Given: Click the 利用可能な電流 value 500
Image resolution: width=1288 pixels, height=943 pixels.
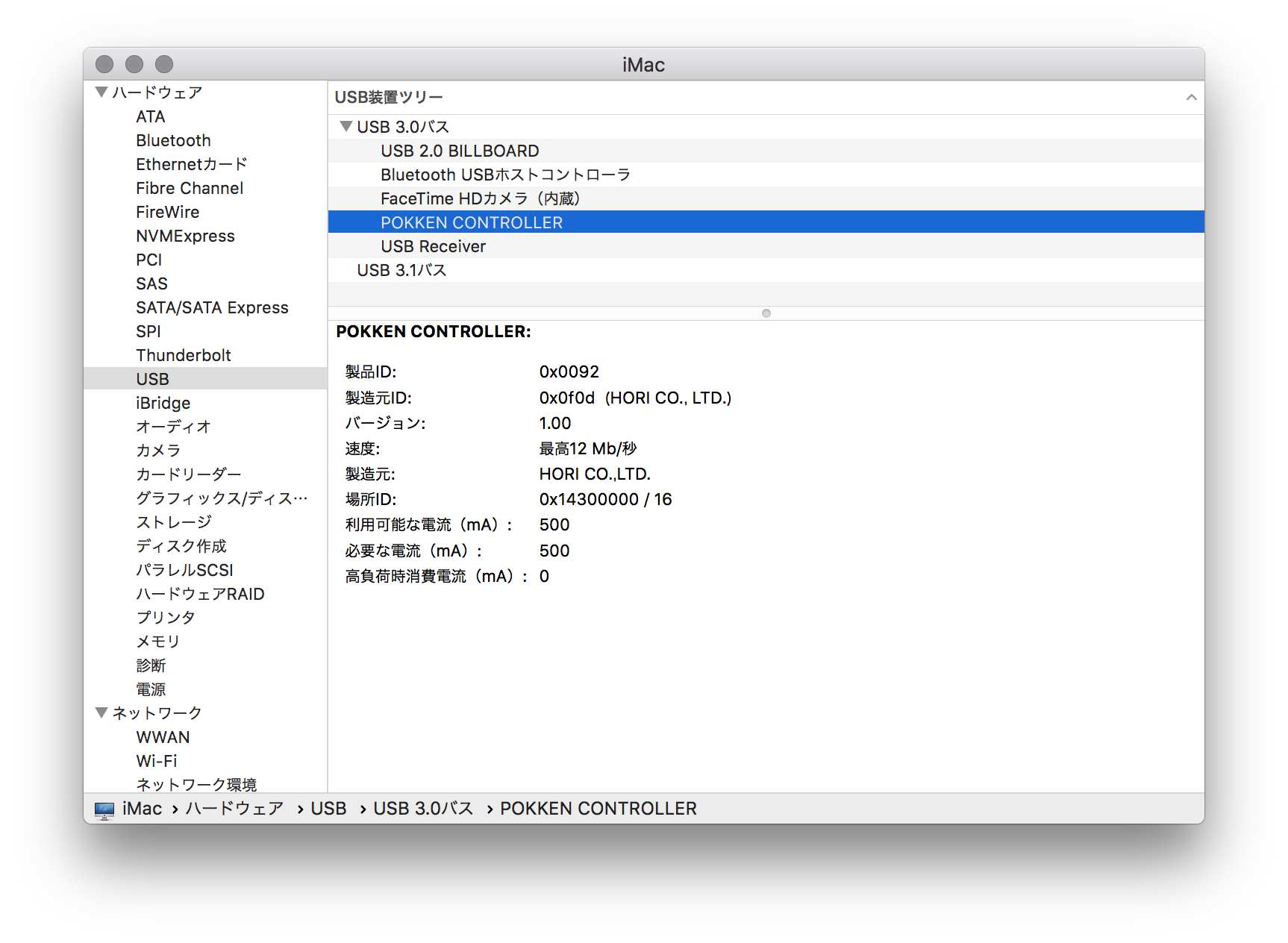Looking at the screenshot, I should tap(554, 524).
